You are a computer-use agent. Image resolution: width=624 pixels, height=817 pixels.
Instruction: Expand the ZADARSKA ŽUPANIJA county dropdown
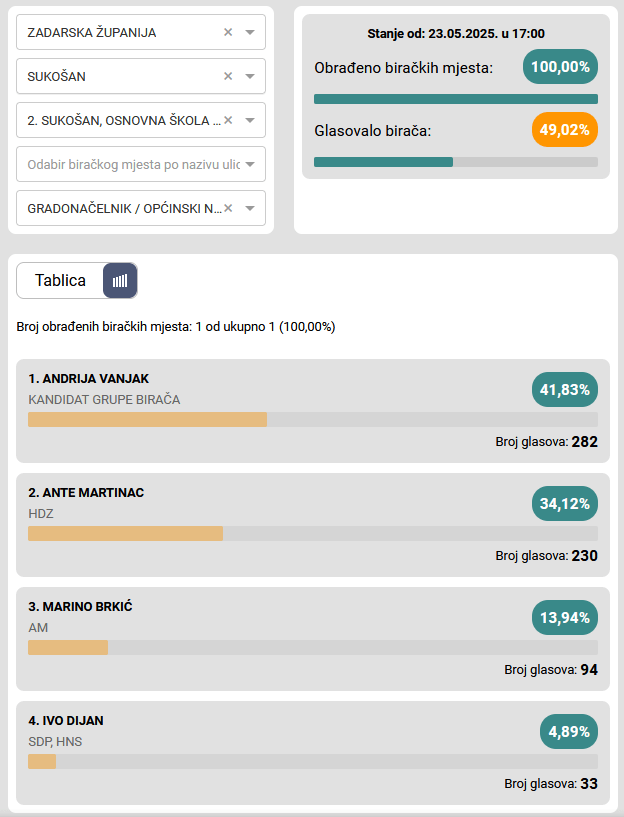tap(250, 32)
